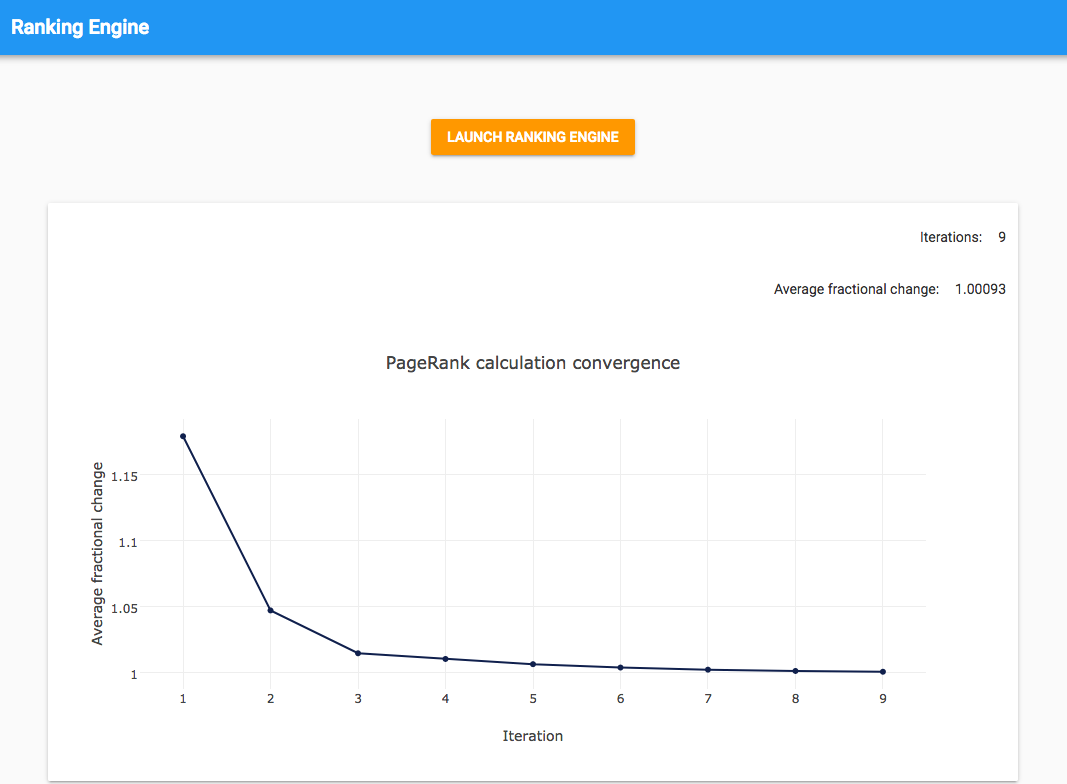
Task: Click the Iterations count value 9
Action: coord(1001,238)
